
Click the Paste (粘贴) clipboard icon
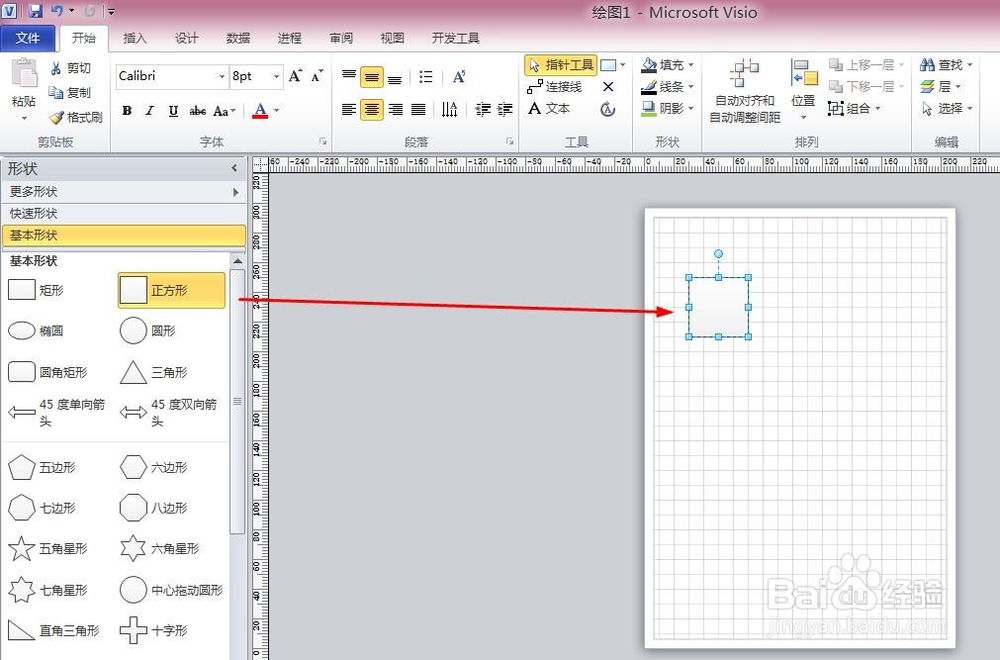[24, 73]
